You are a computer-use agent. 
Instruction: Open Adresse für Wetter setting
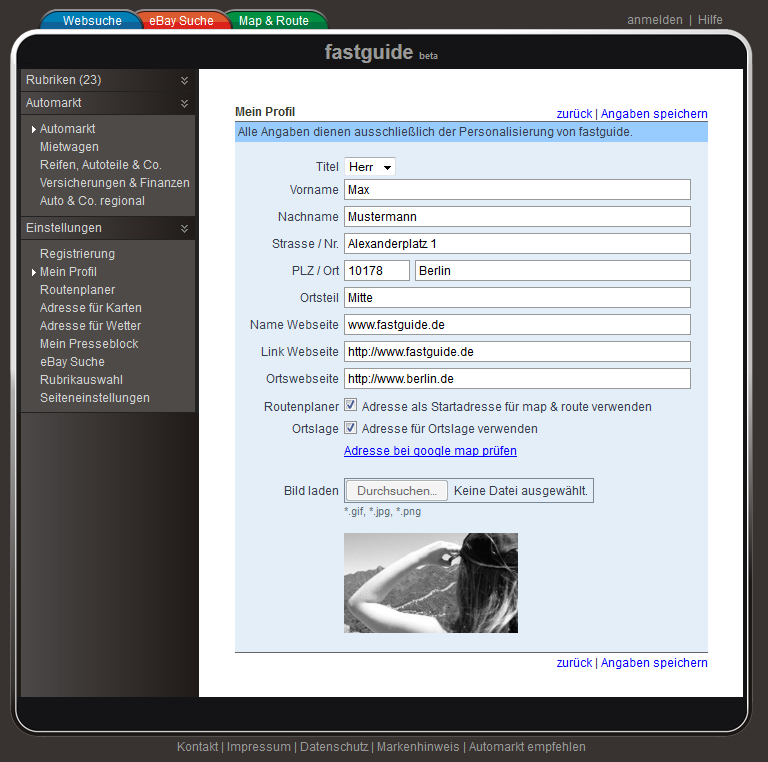pos(90,326)
